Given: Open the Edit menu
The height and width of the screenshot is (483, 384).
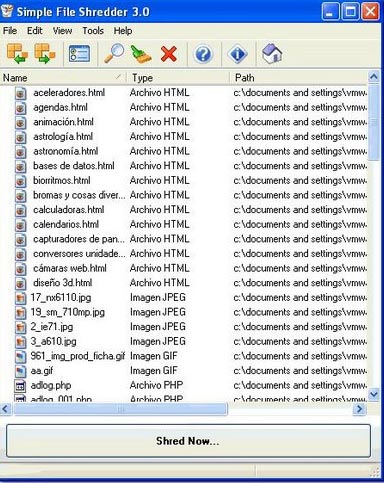Looking at the screenshot, I should tap(35, 31).
